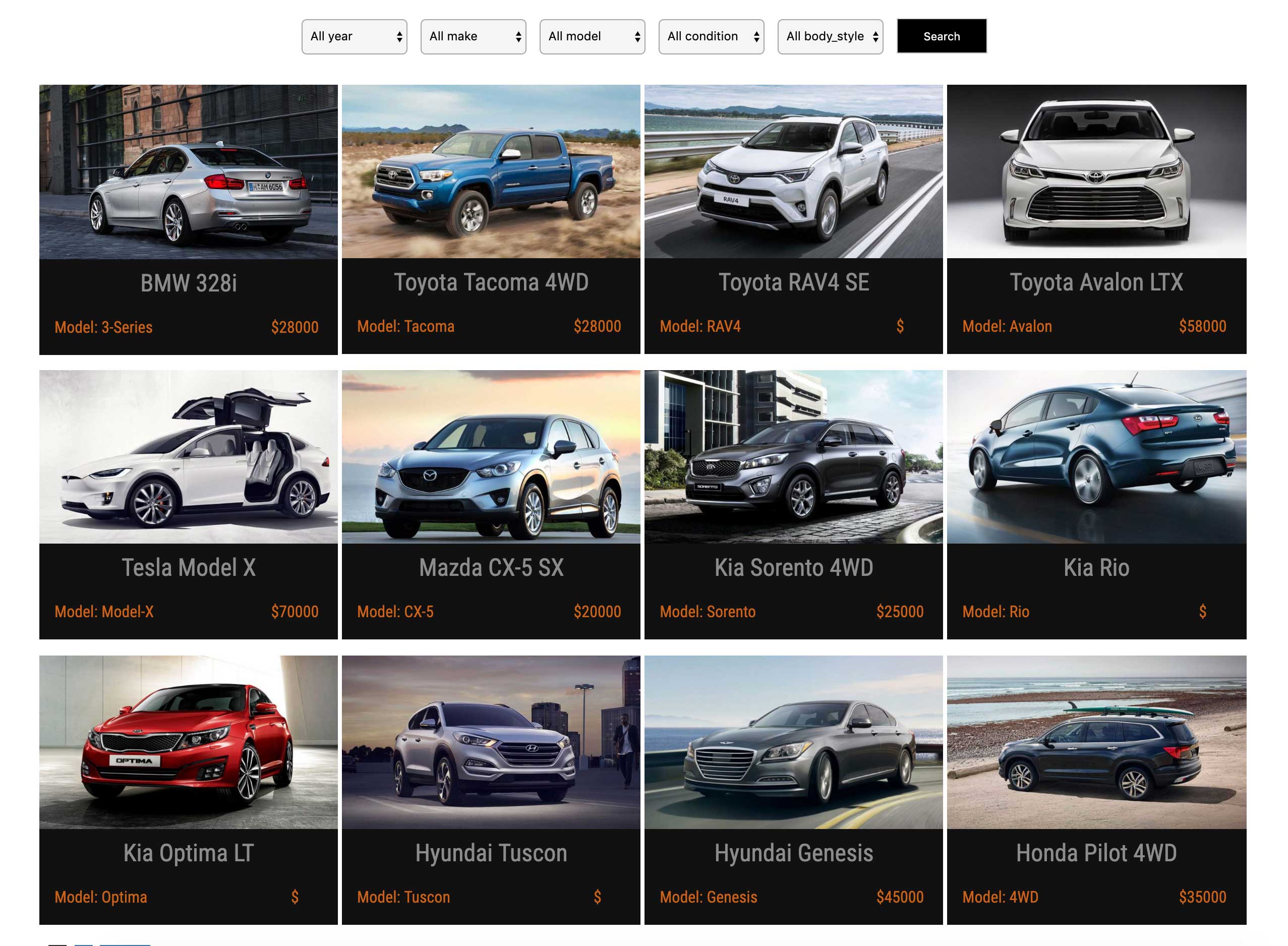
Task: Click the text "Model: Avalon"
Action: pos(1007,326)
